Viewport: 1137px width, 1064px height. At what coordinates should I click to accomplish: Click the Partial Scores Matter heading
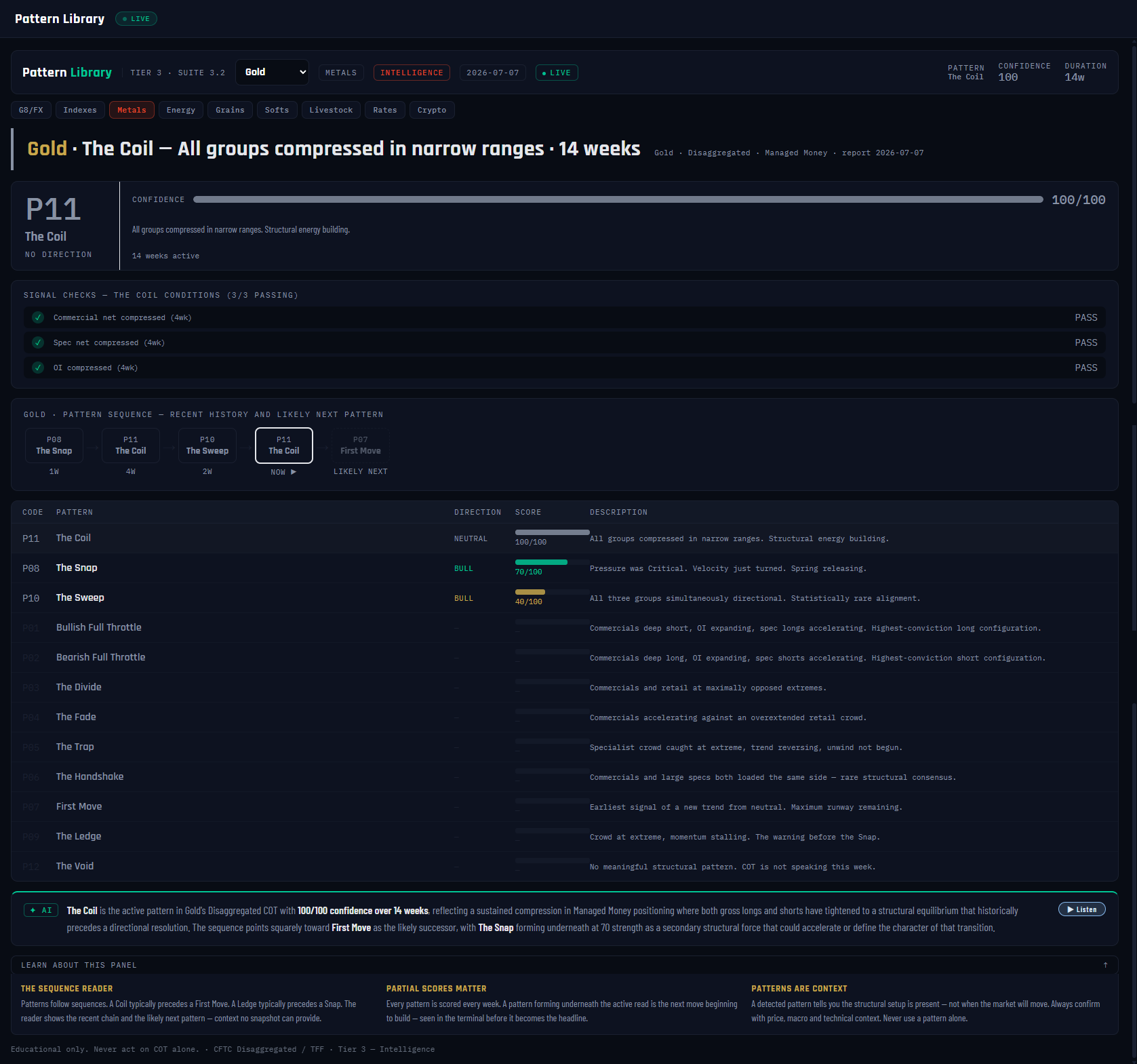click(x=437, y=989)
